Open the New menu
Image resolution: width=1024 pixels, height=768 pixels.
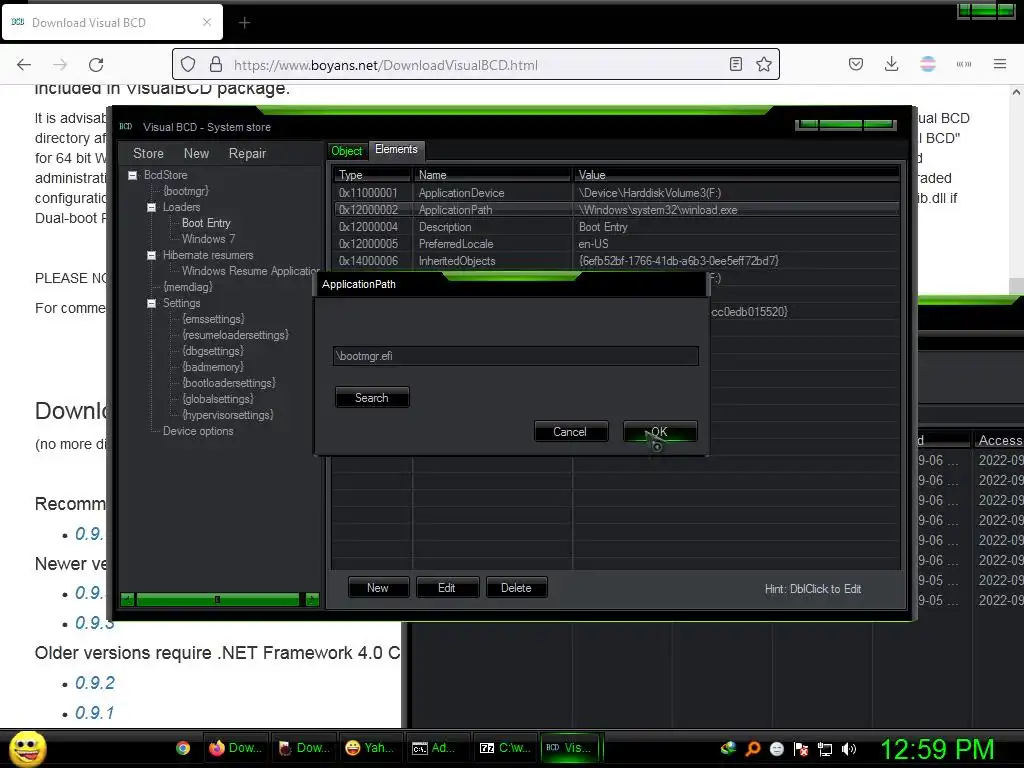tap(196, 153)
